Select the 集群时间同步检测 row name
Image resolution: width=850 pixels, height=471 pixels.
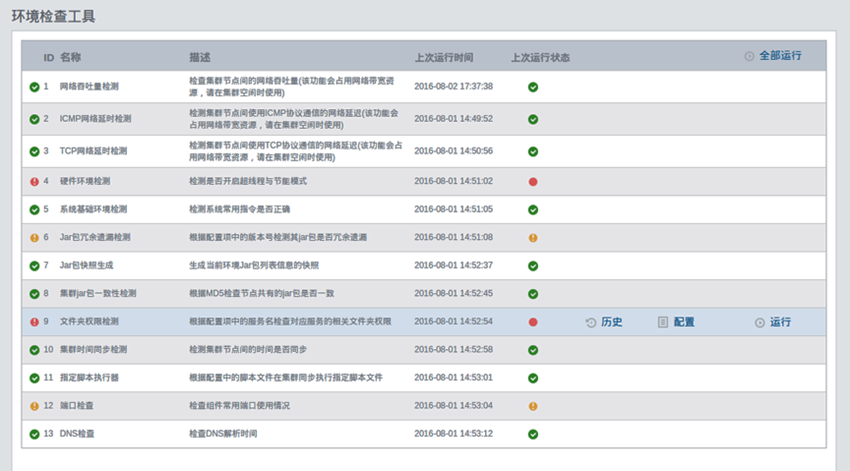pyautogui.click(x=93, y=350)
